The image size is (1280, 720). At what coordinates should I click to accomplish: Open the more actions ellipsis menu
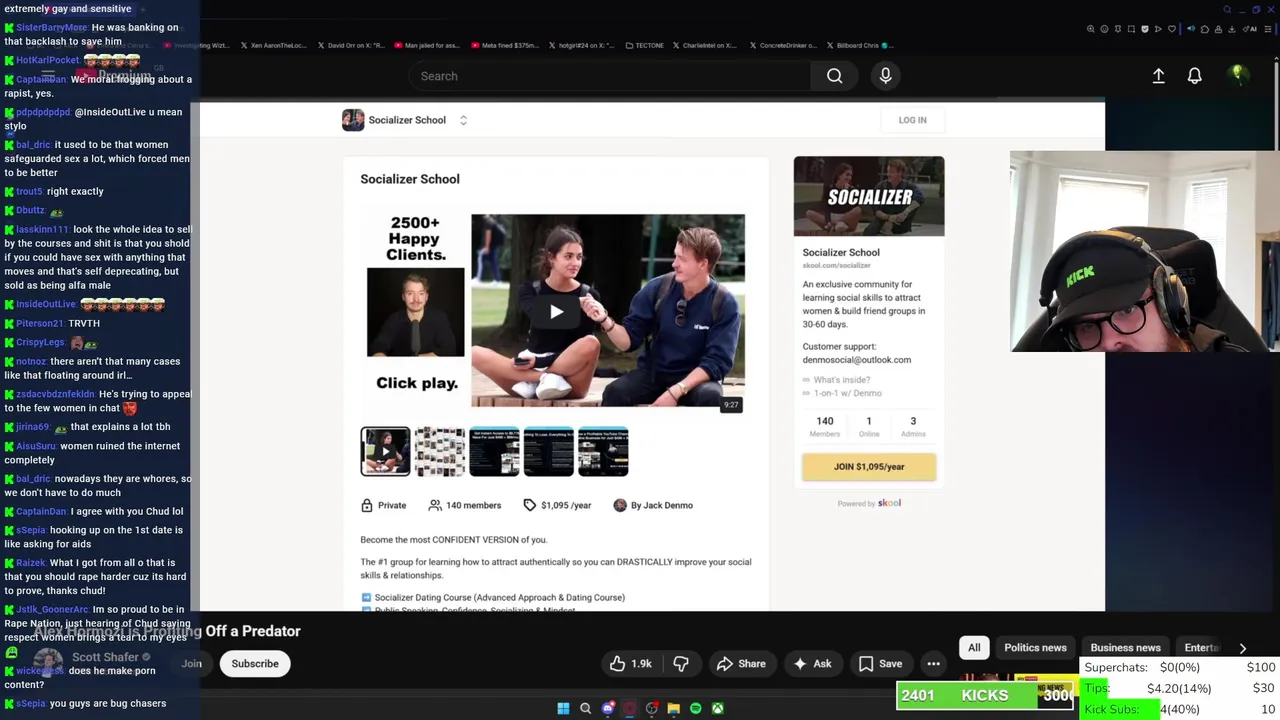(933, 664)
